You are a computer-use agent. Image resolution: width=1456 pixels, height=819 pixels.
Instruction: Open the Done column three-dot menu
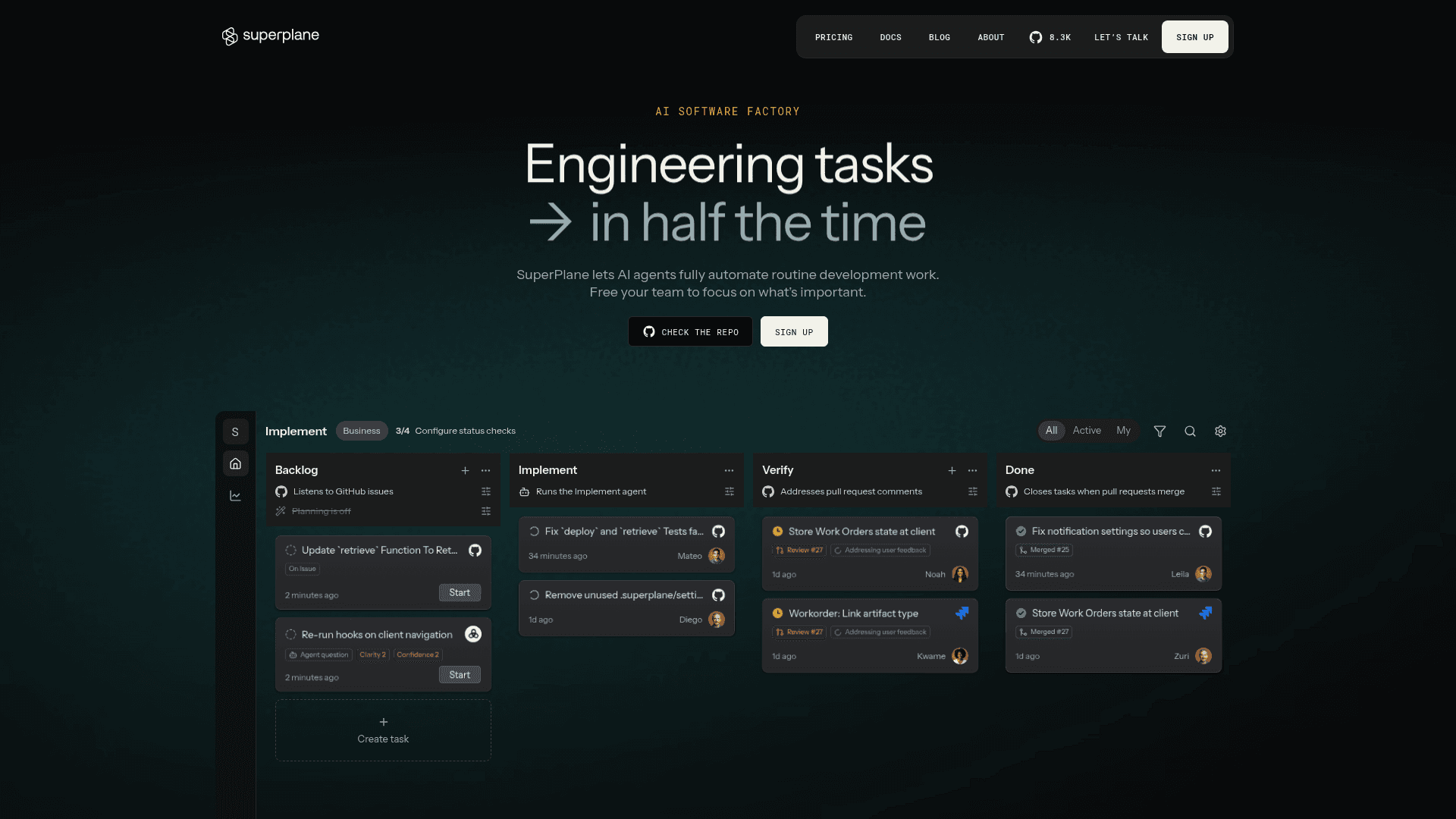[1216, 470]
